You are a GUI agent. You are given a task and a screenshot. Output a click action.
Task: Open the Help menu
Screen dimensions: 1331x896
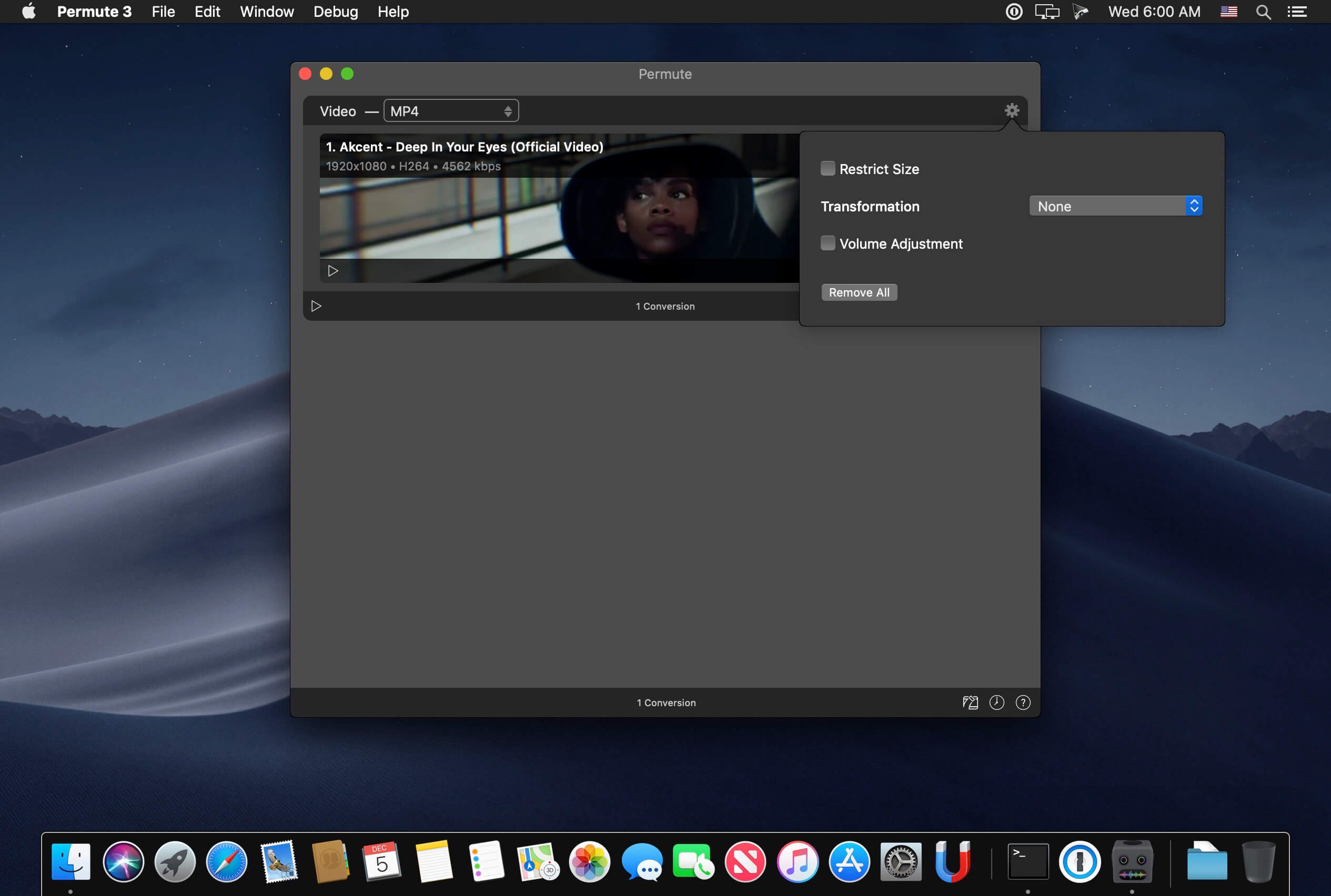click(x=393, y=12)
